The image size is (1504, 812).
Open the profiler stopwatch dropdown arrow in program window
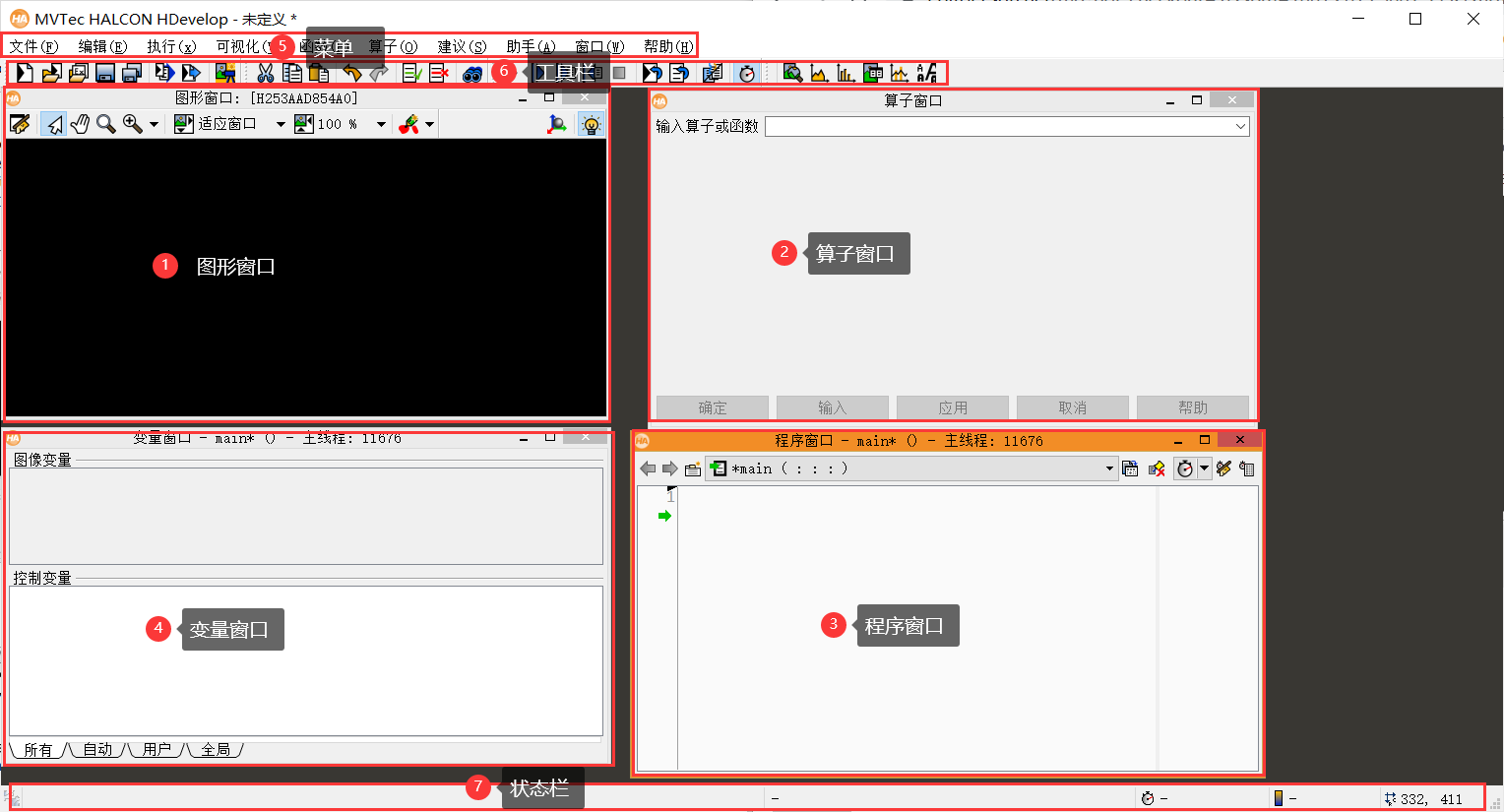pyautogui.click(x=1204, y=468)
